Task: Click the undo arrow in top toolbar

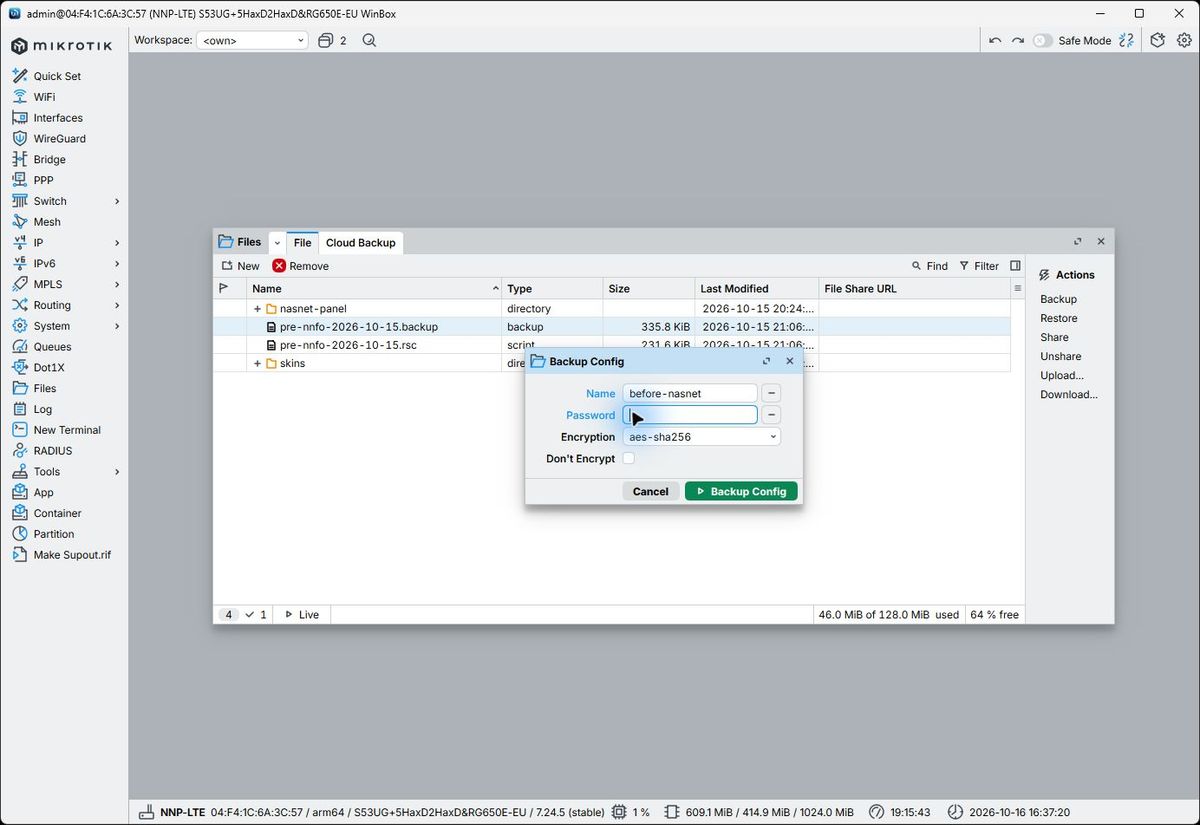Action: click(994, 40)
